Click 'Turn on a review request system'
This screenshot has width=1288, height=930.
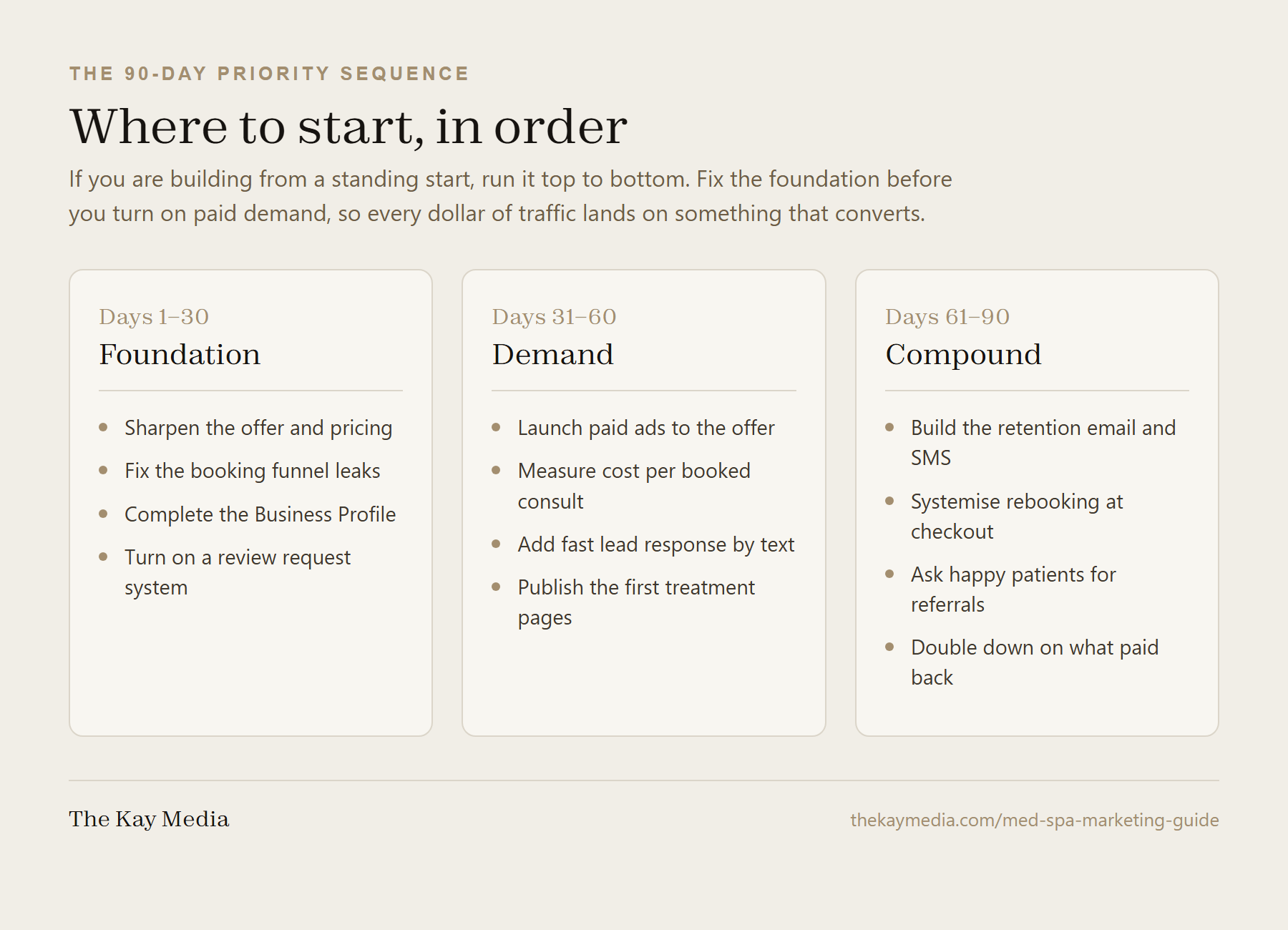point(238,572)
